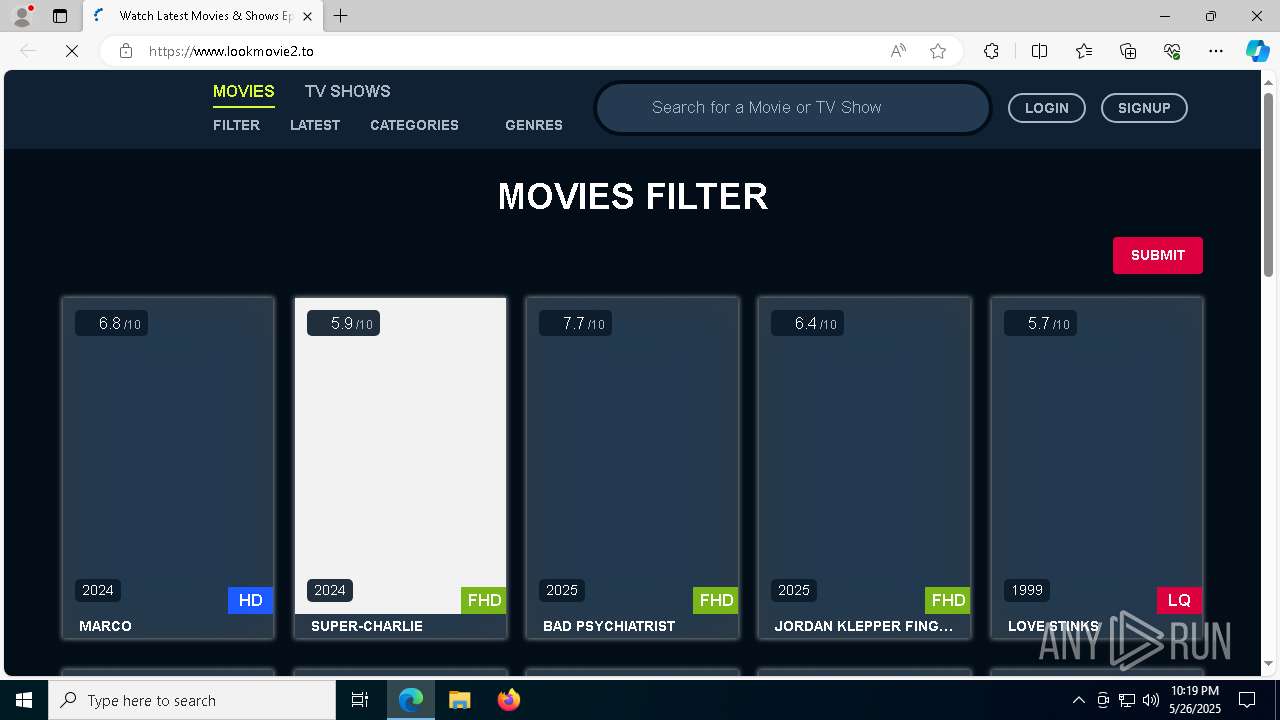
Task: Open File Explorer from taskbar
Action: [459, 700]
